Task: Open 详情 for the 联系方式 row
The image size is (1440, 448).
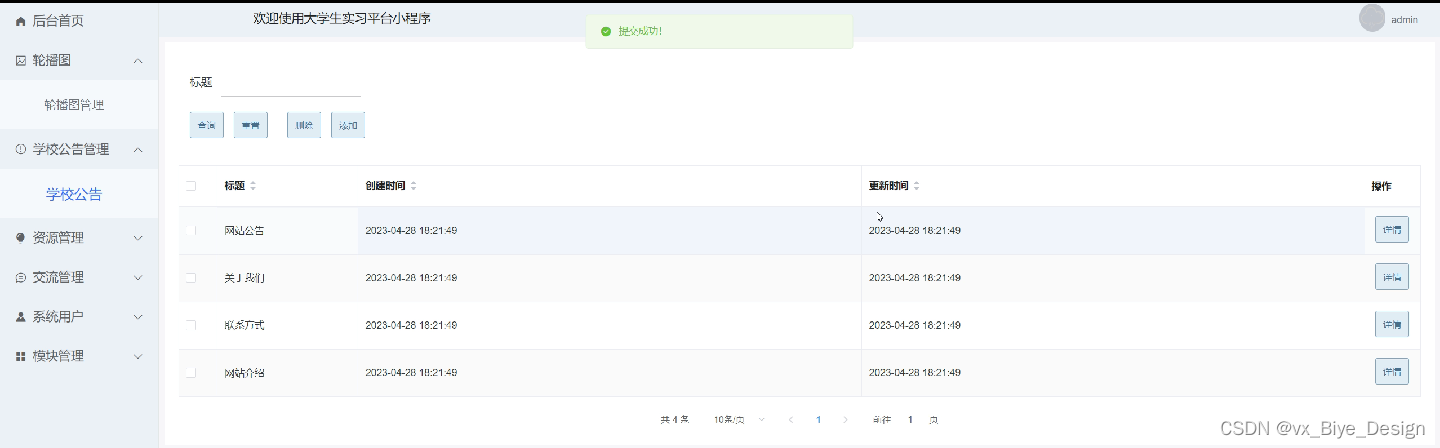Action: tap(1392, 324)
